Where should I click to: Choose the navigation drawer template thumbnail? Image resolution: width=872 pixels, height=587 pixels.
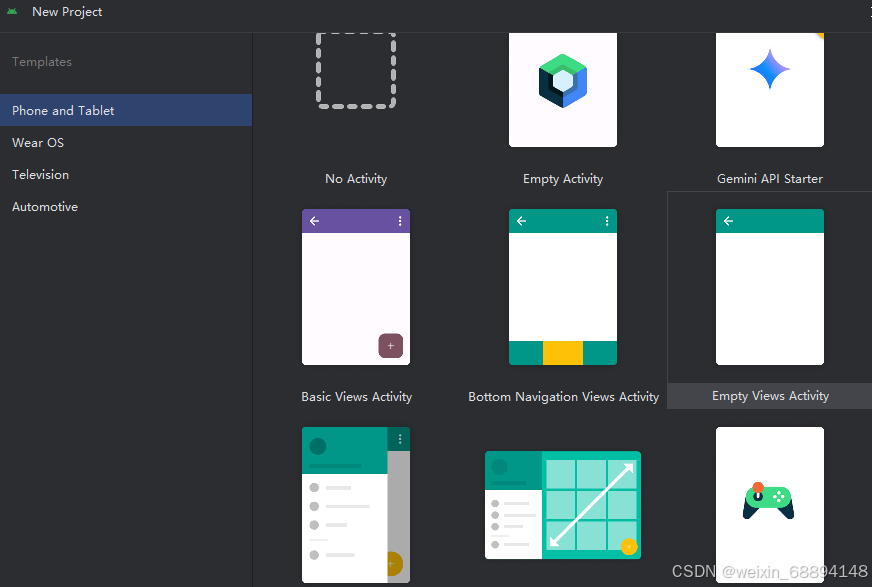pos(356,505)
